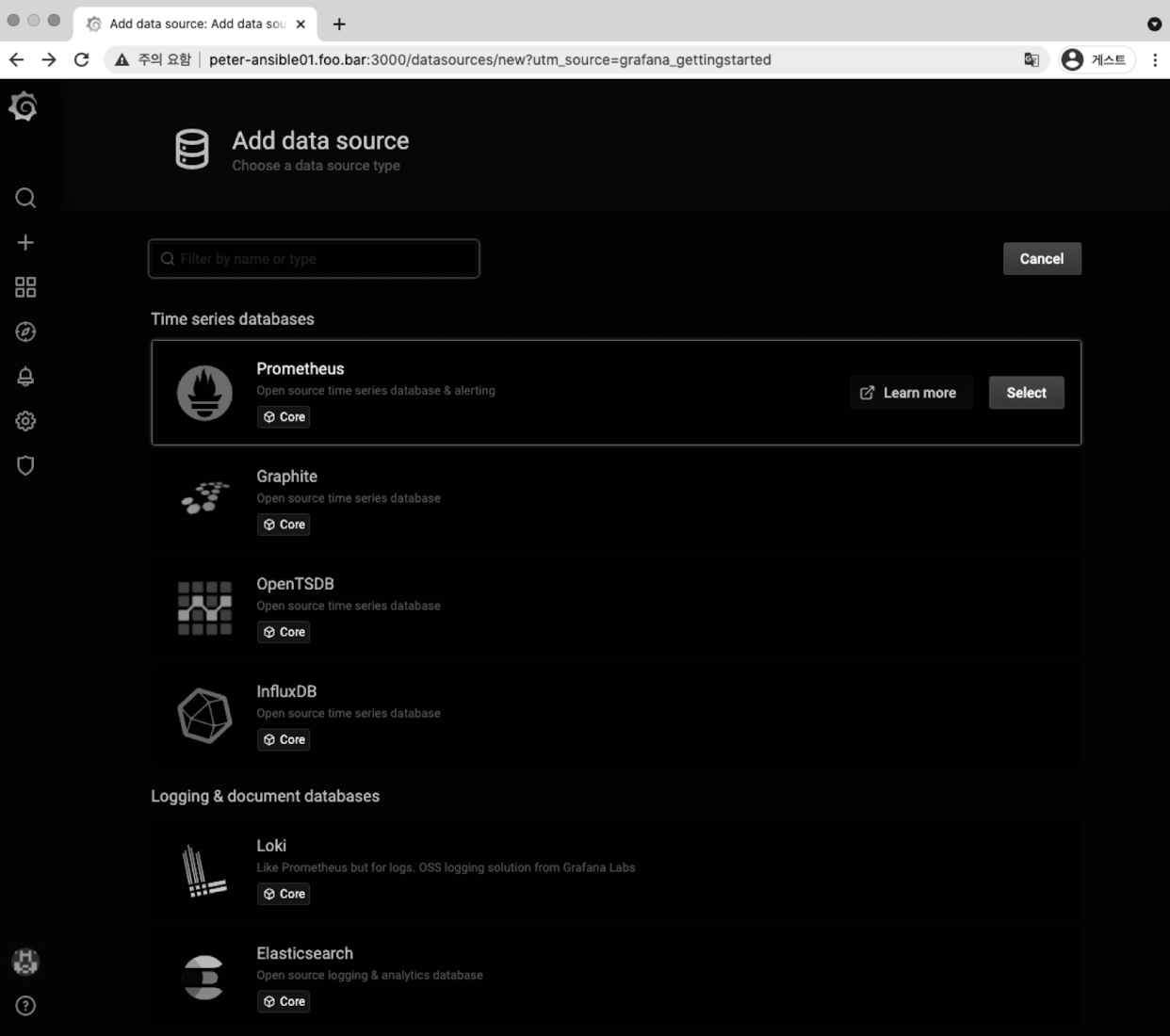The height and width of the screenshot is (1036, 1170).
Task: Choose the Loki data source
Action: click(616, 869)
